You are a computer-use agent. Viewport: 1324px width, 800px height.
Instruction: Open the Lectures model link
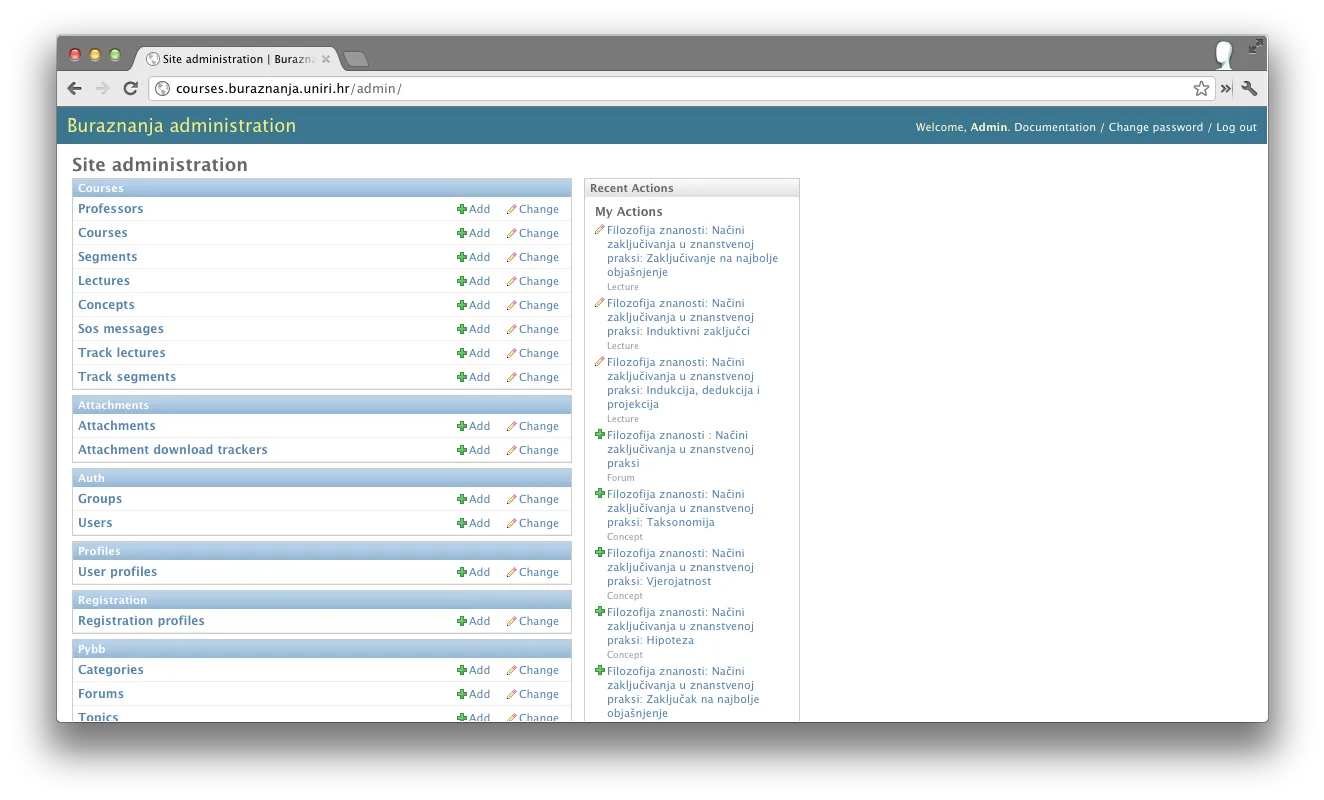(104, 281)
